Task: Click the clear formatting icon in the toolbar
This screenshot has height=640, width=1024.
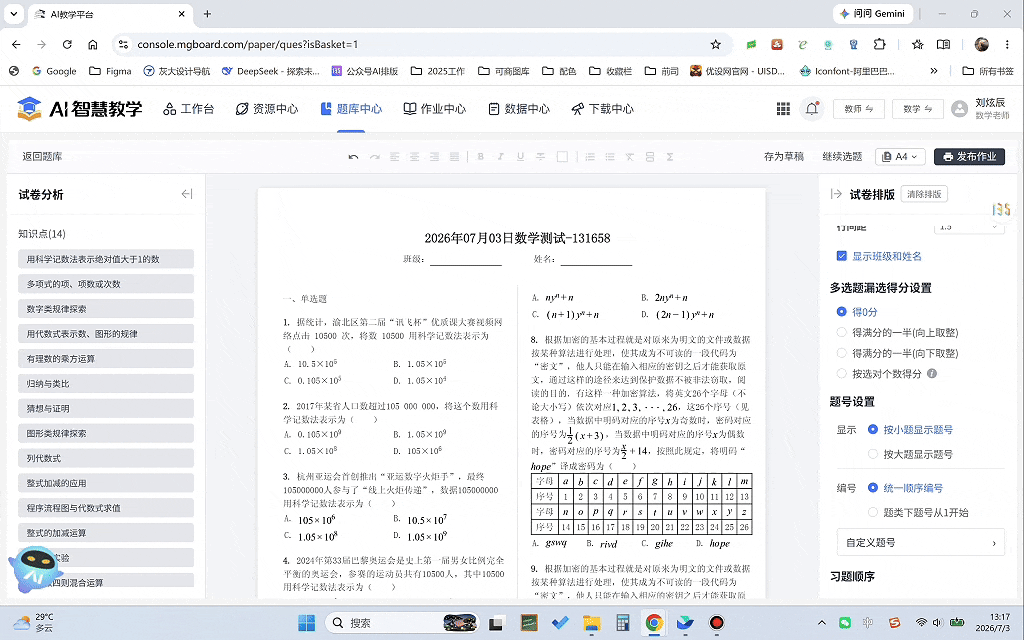Action: pos(630,157)
